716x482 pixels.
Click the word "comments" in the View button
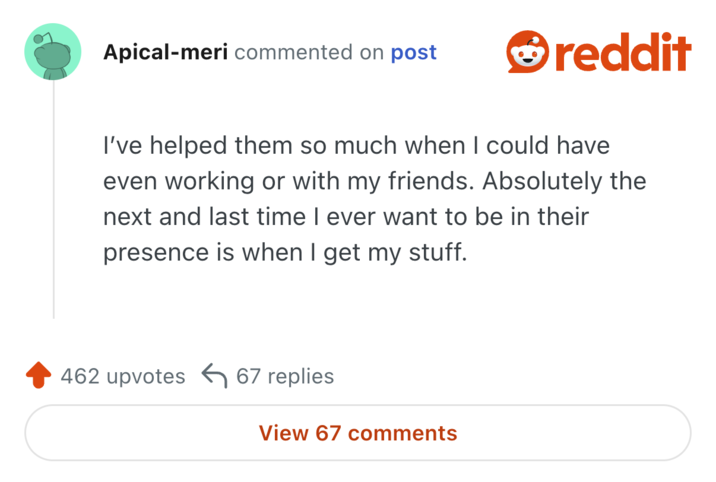[x=402, y=433]
